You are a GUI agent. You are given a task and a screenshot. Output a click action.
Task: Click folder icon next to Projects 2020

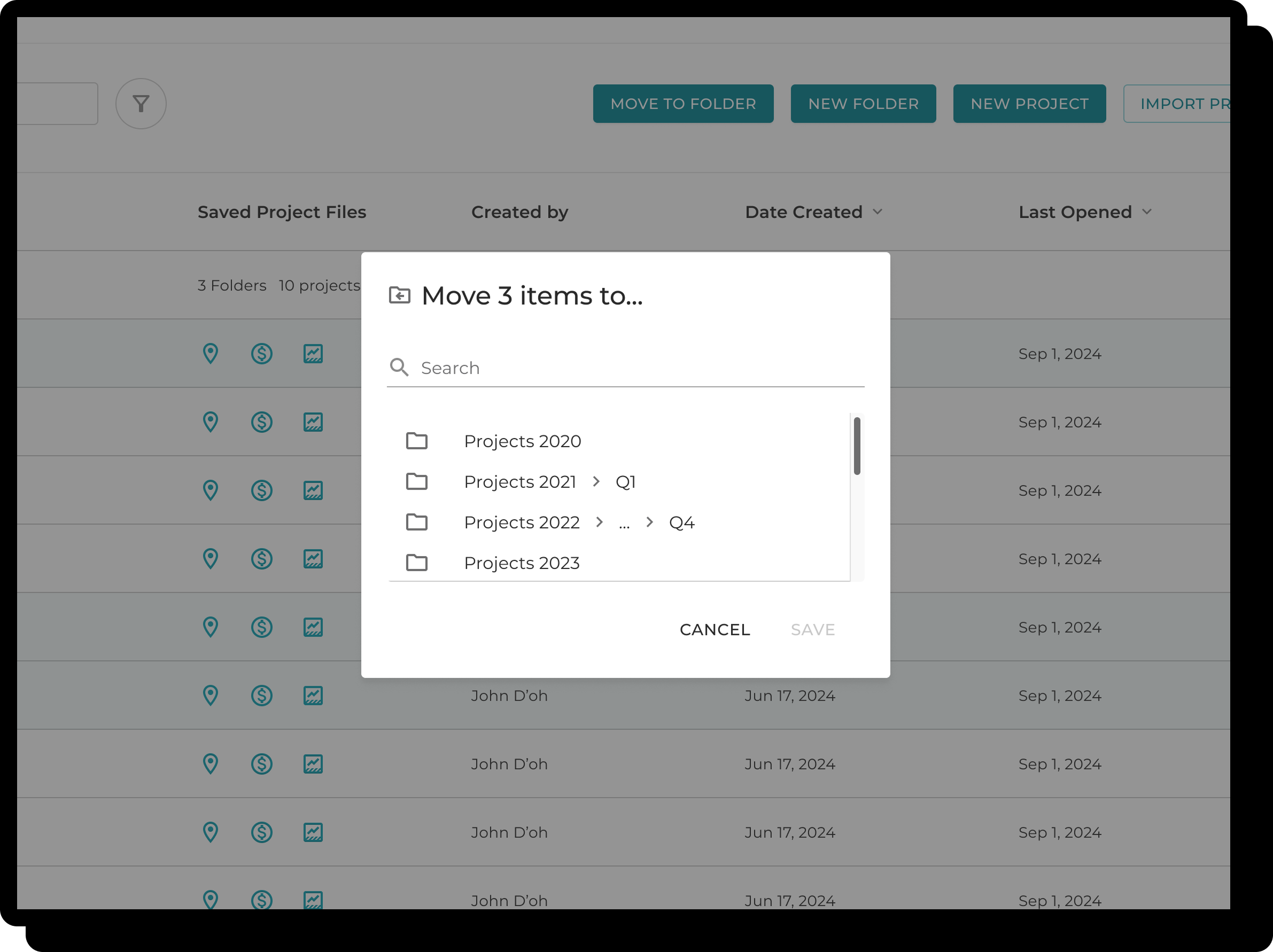tap(417, 441)
